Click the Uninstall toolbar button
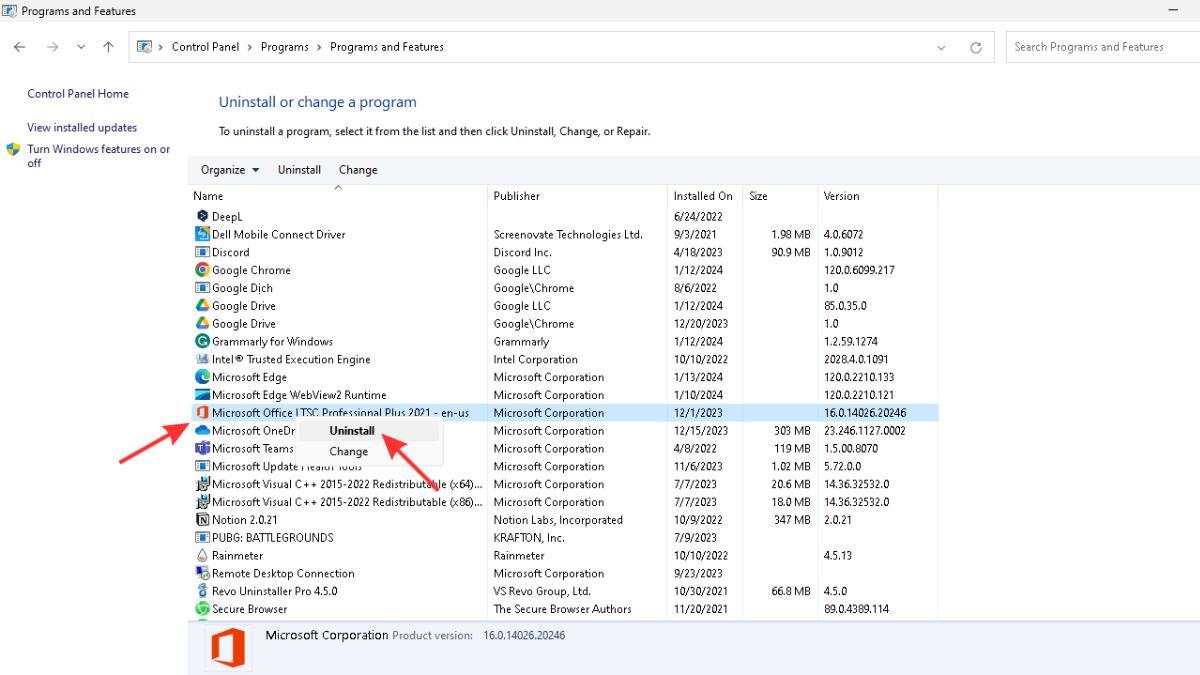 click(x=299, y=170)
